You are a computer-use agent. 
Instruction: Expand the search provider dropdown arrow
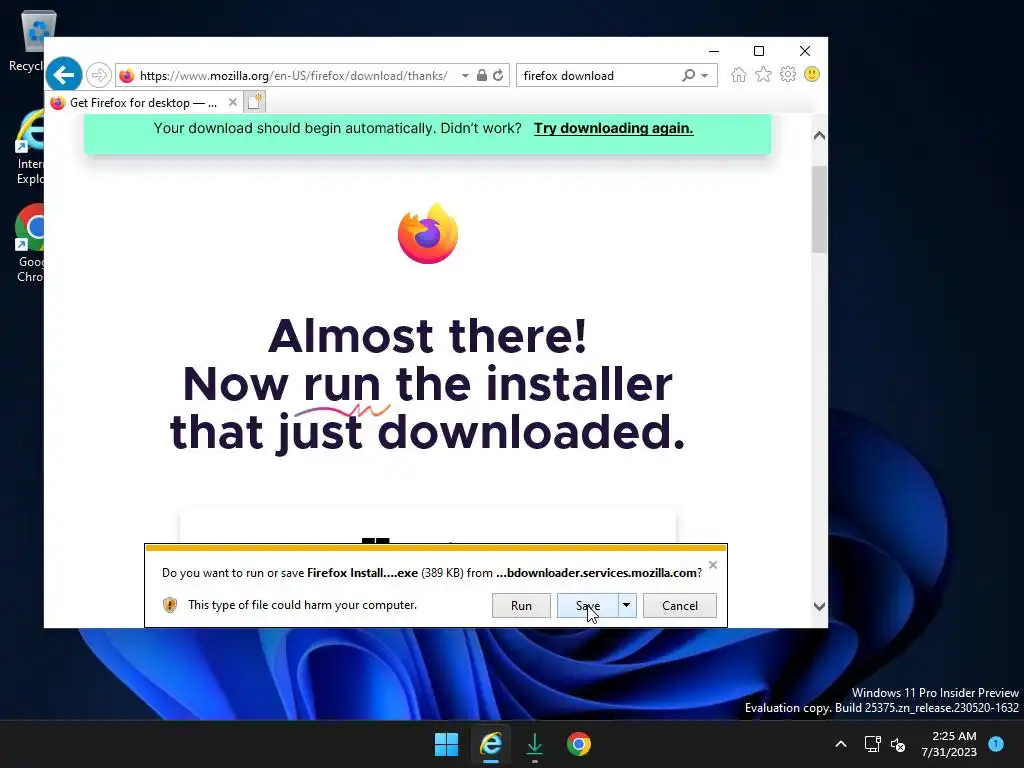(x=705, y=76)
